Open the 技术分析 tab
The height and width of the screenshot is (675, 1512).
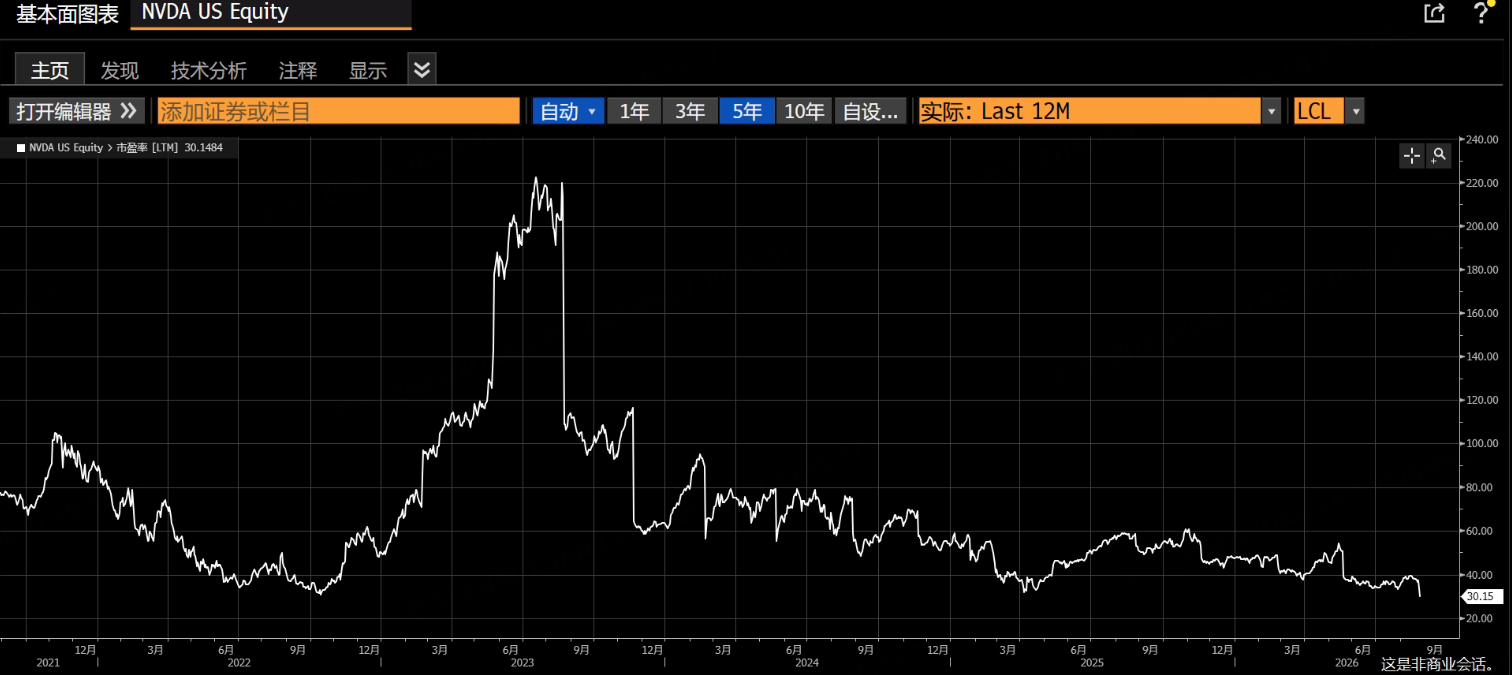pyautogui.click(x=209, y=70)
